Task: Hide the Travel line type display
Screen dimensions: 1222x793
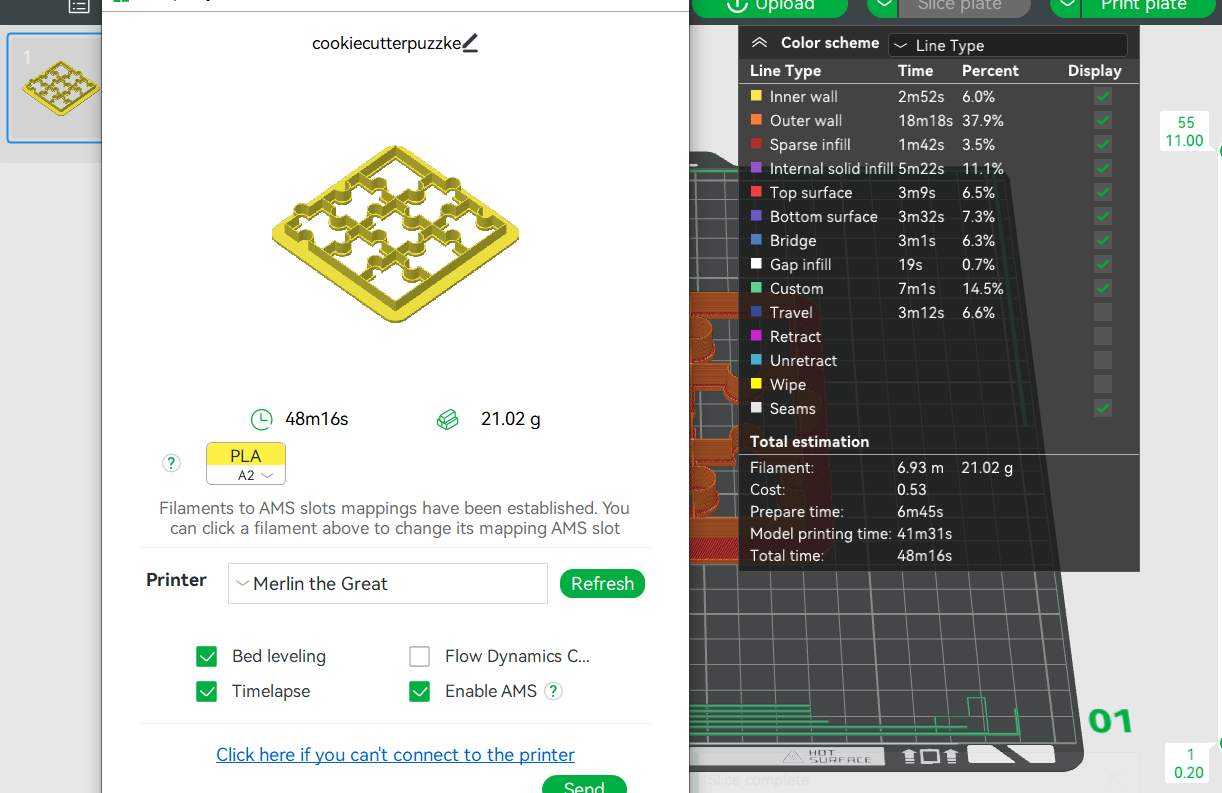Action: pyautogui.click(x=1102, y=312)
